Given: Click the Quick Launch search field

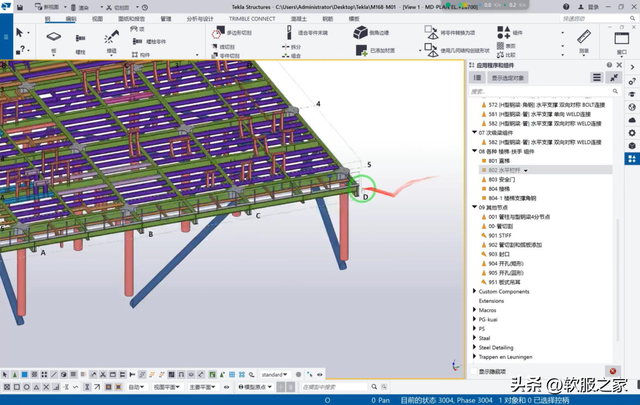Looking at the screenshot, I should tap(598, 19).
